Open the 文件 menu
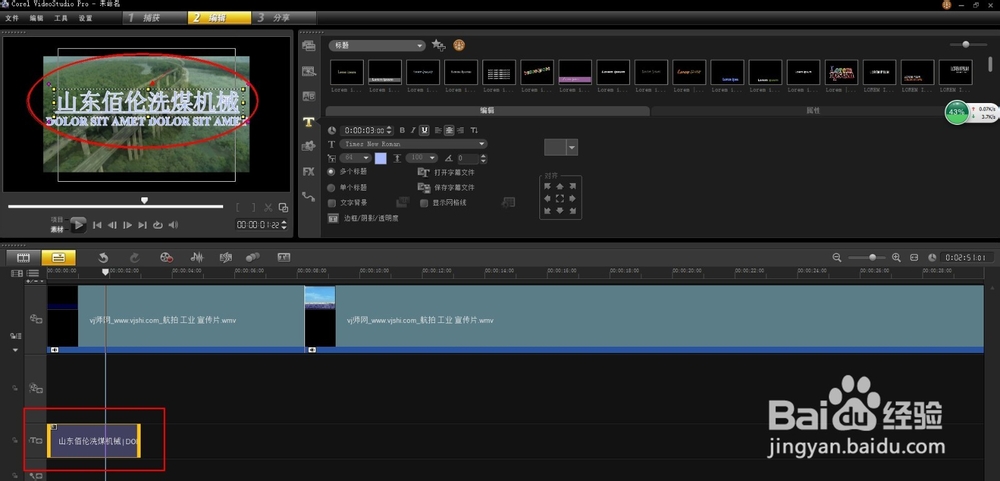Image resolution: width=1000 pixels, height=481 pixels. click(12, 18)
